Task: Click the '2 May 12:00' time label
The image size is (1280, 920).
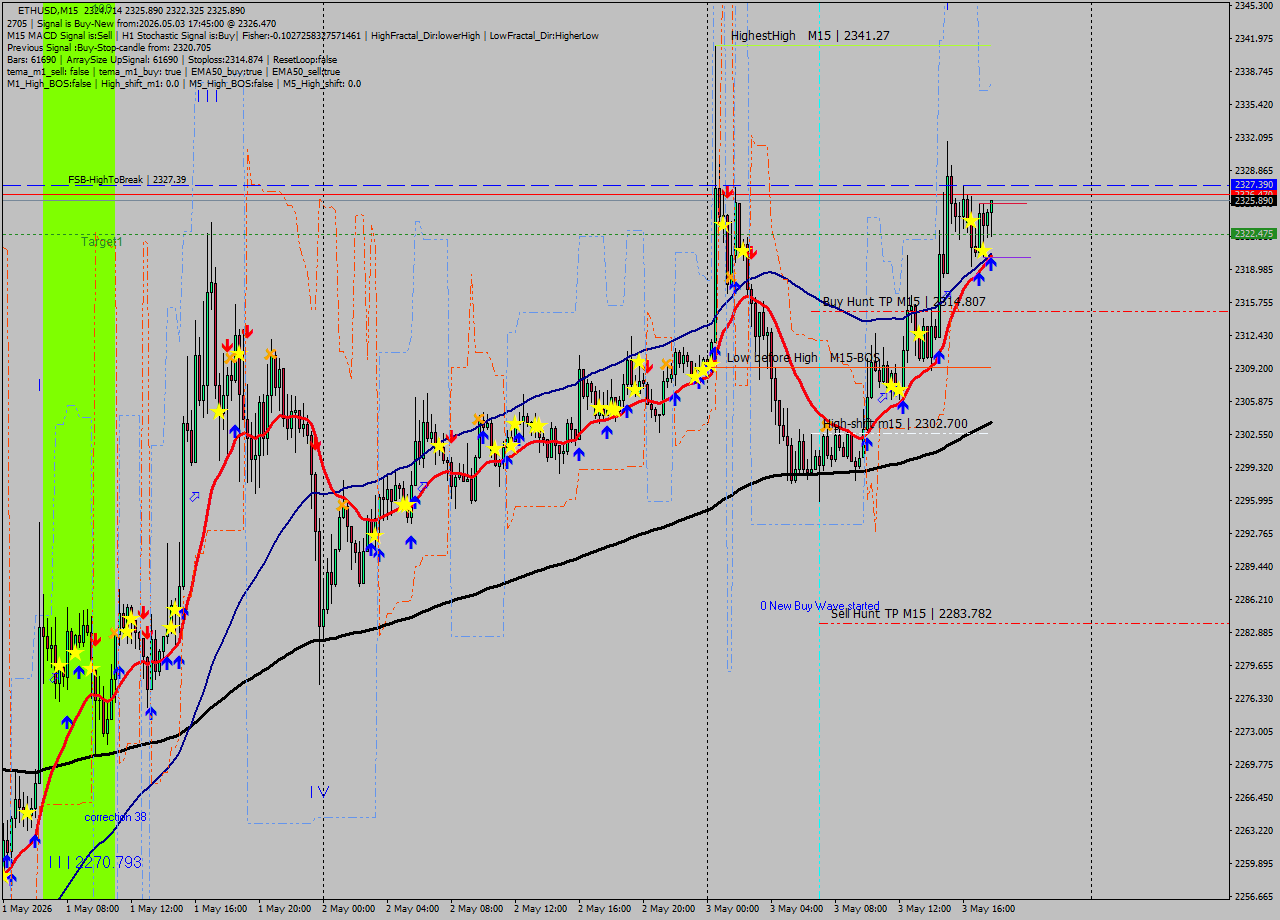Action: [540, 909]
